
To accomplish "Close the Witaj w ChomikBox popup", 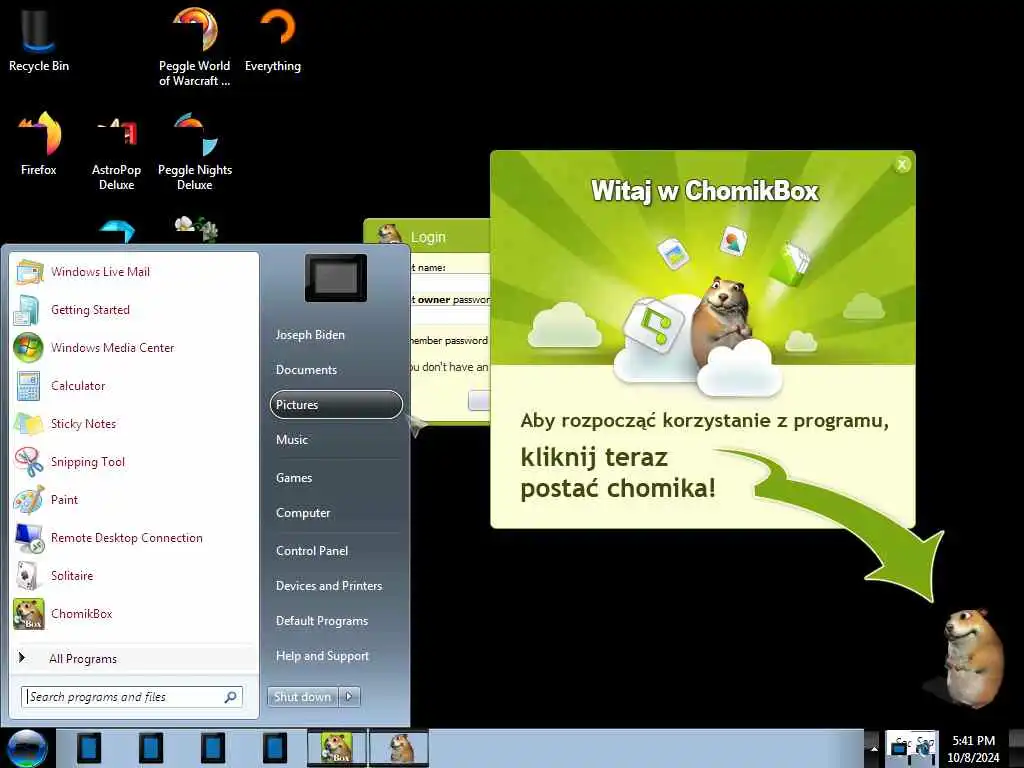I will coord(902,165).
